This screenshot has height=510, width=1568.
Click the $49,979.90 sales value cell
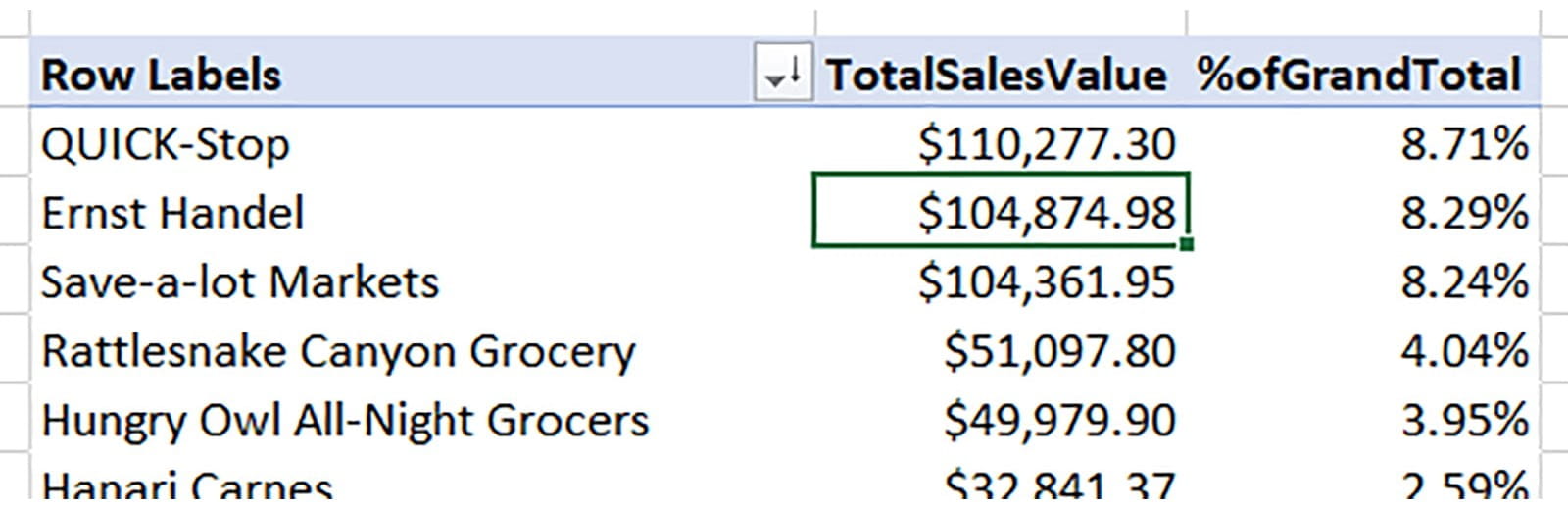click(x=1058, y=421)
